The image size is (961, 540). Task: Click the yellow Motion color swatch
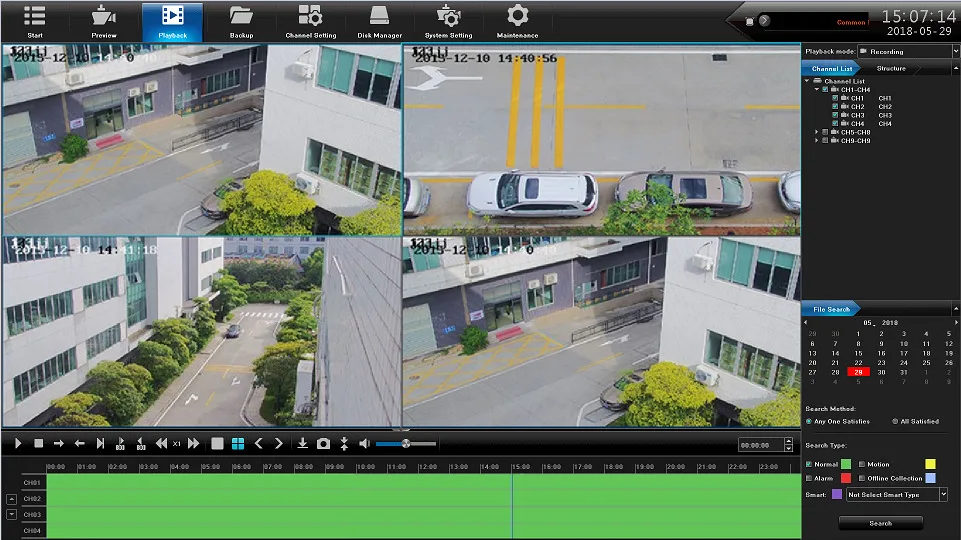coord(930,464)
